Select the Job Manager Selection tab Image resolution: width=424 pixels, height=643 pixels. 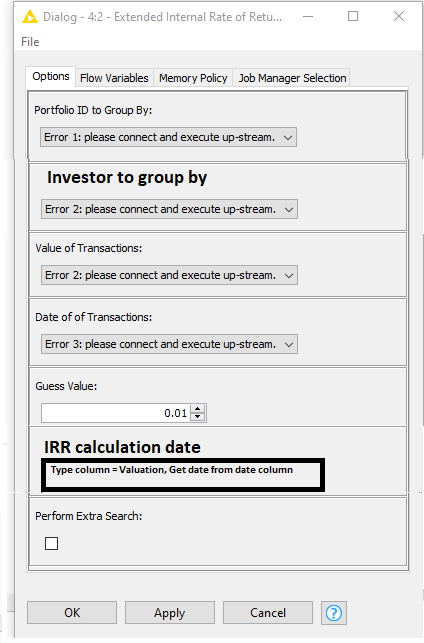[x=292, y=78]
